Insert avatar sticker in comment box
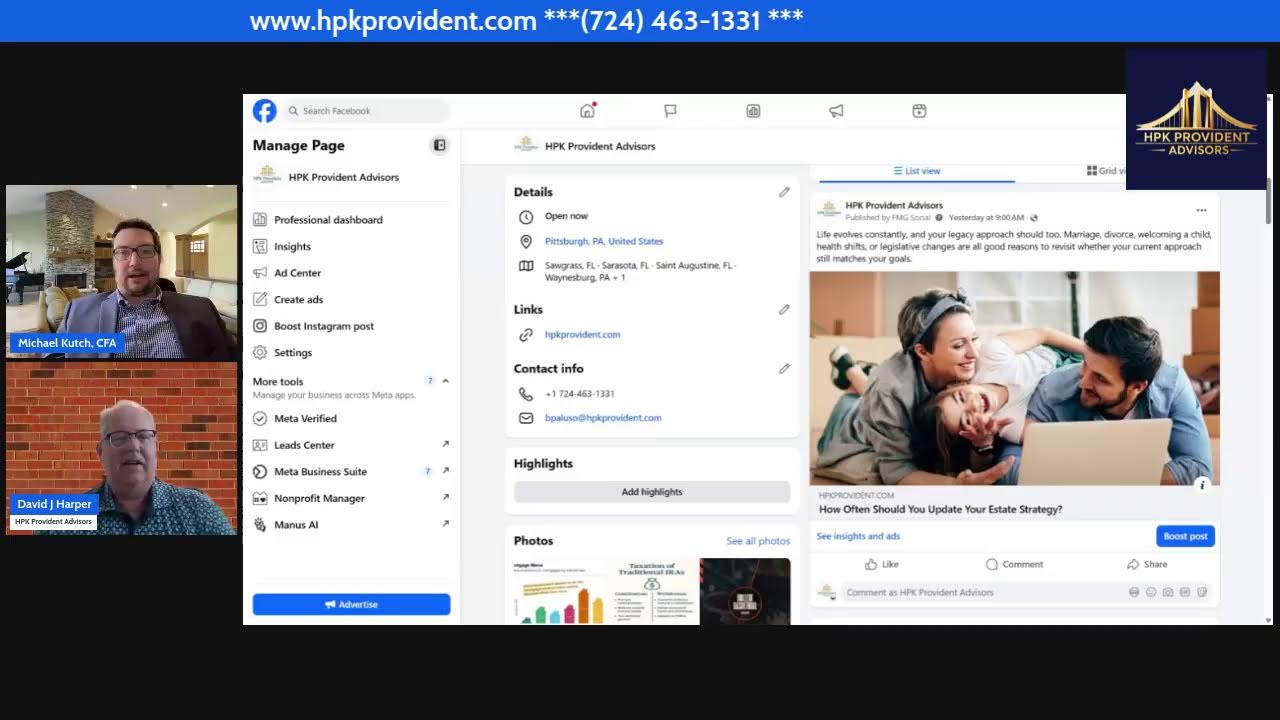1280x720 pixels. 1134,592
